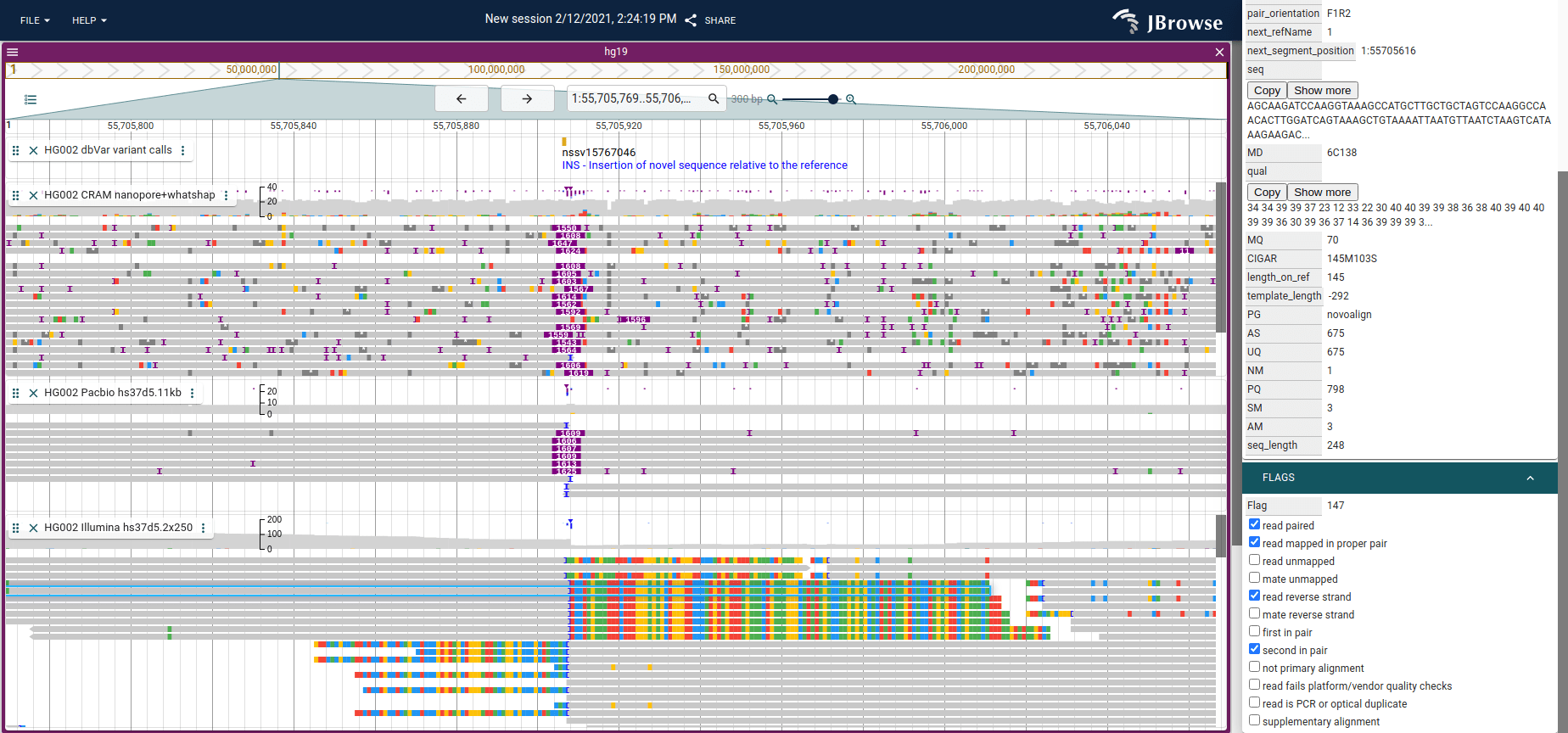Viewport: 1568px width, 733px height.
Task: Grab drag handle of dbVar variant calls track
Action: tap(16, 150)
